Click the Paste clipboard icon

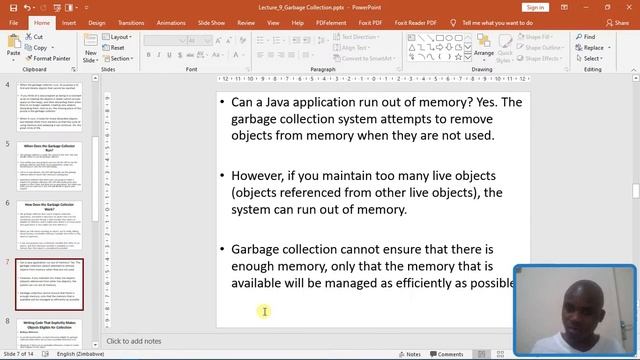(13, 41)
